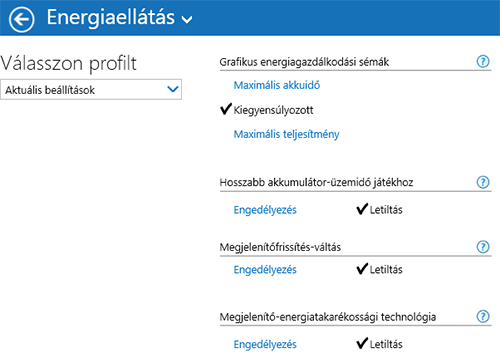Viewport: 500px width, 363px height.
Task: Click the Energiaellátás page title
Action: [x=111, y=17]
